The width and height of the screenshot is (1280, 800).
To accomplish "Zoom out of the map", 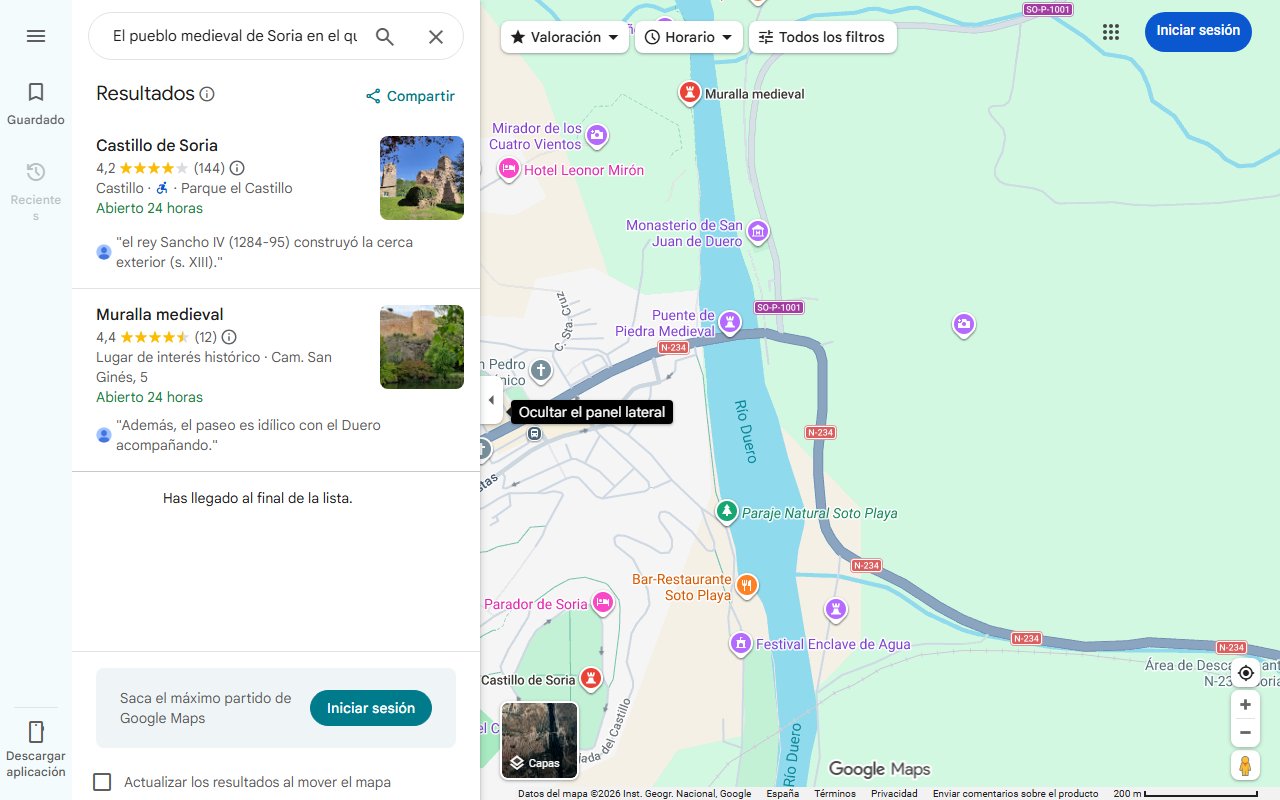I will (x=1245, y=733).
